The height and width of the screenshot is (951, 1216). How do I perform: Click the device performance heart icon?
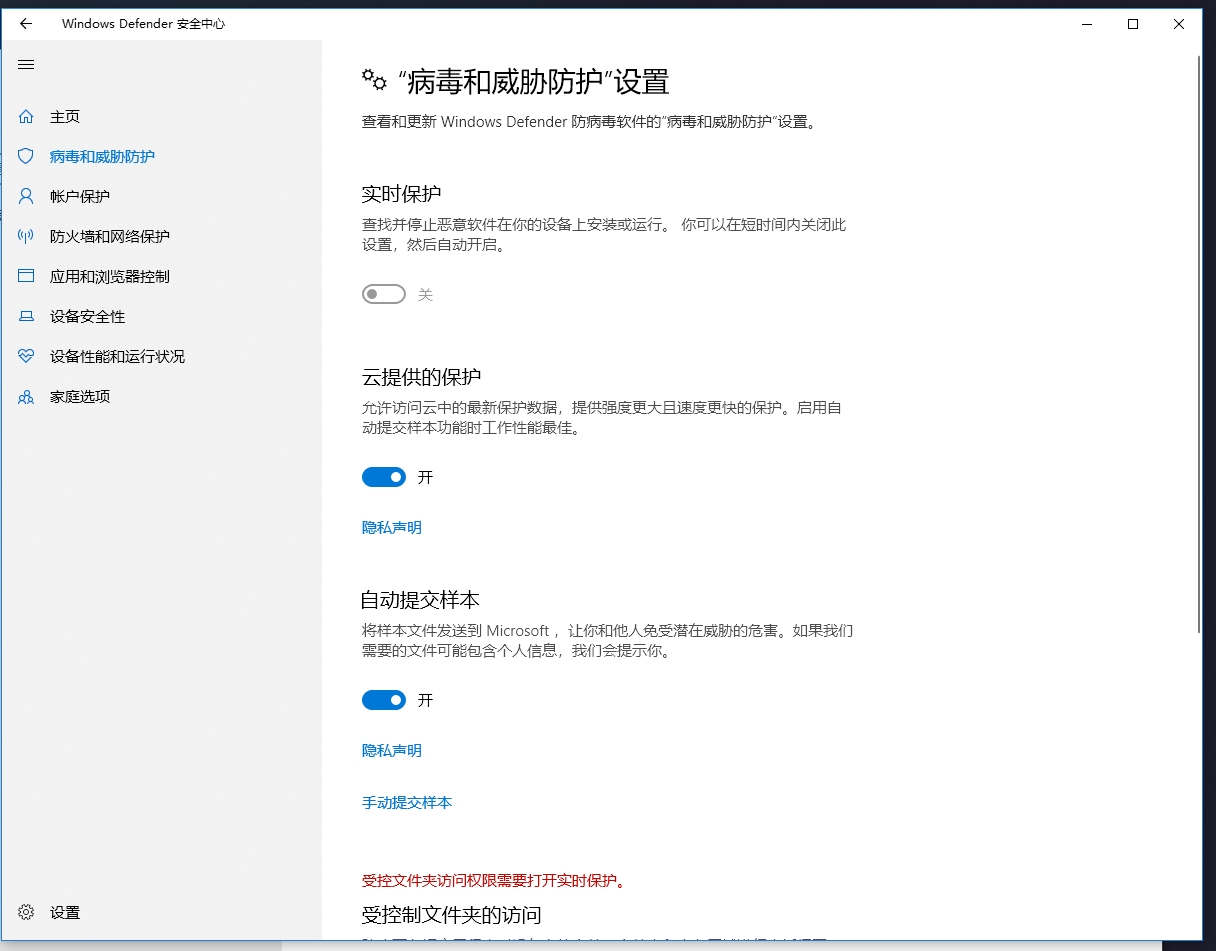pyautogui.click(x=26, y=357)
